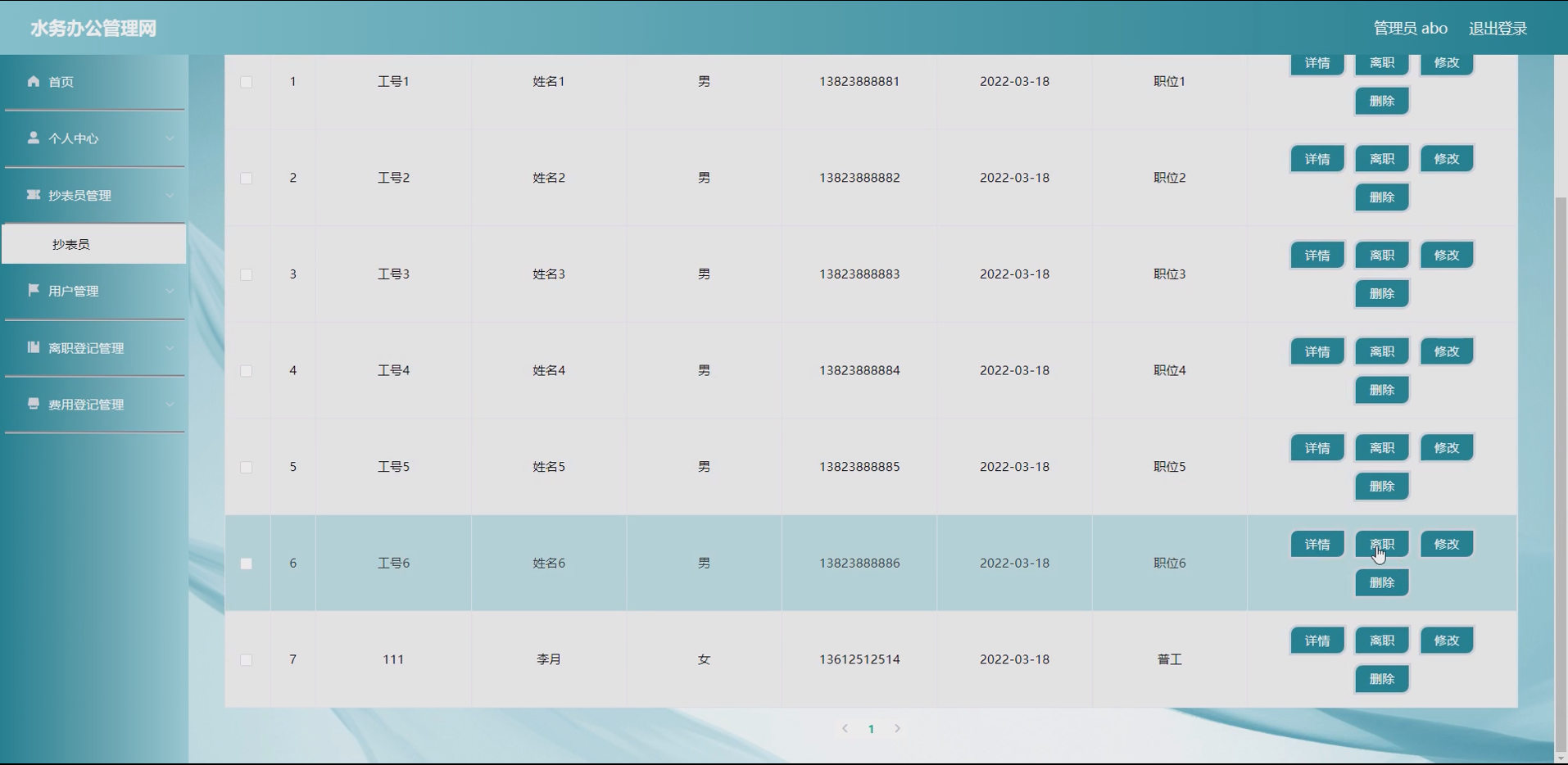1568x765 pixels.
Task: Open the 用户管理 menu
Action: (94, 291)
